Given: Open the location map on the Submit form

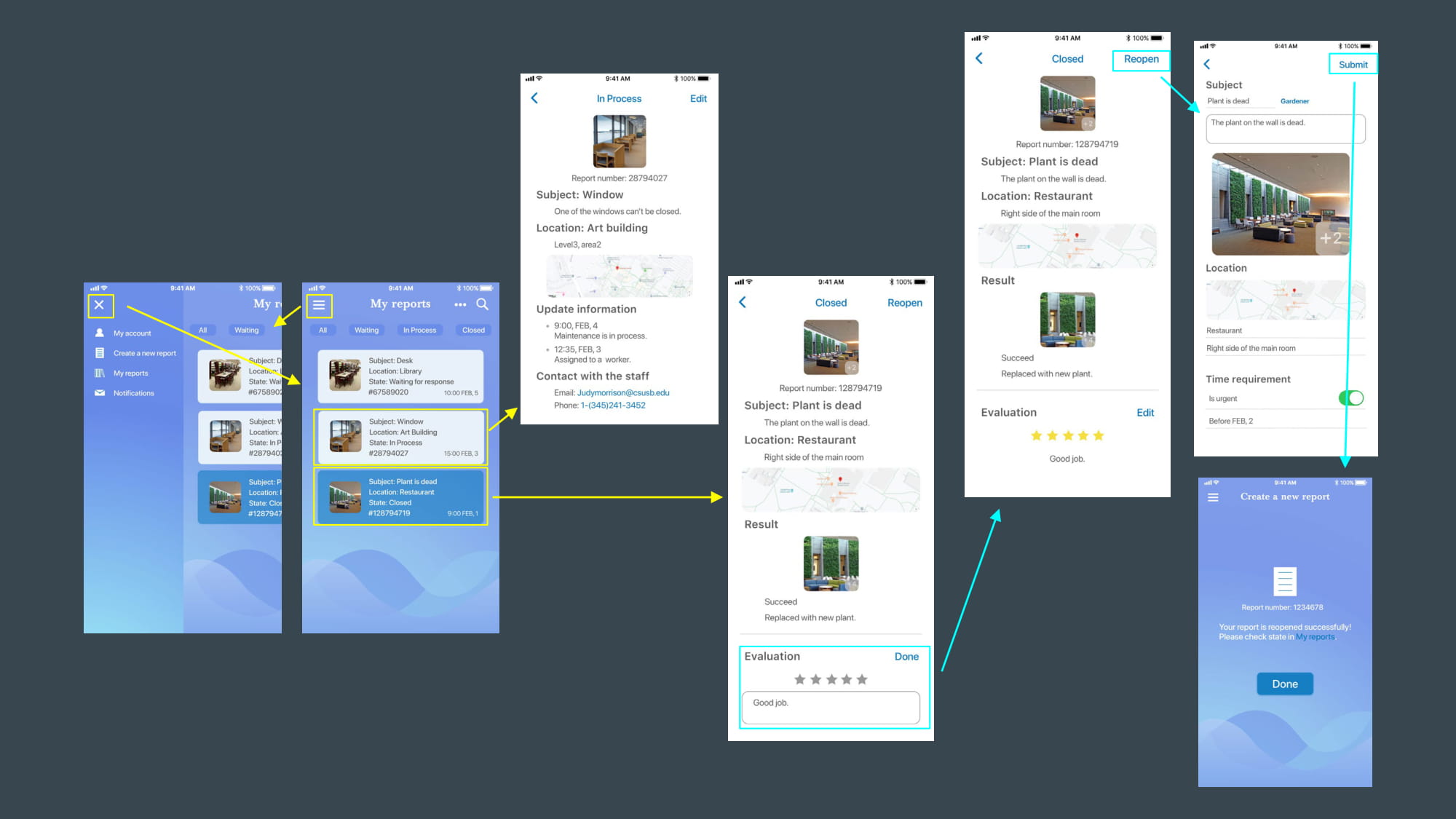Looking at the screenshot, I should (x=1286, y=300).
